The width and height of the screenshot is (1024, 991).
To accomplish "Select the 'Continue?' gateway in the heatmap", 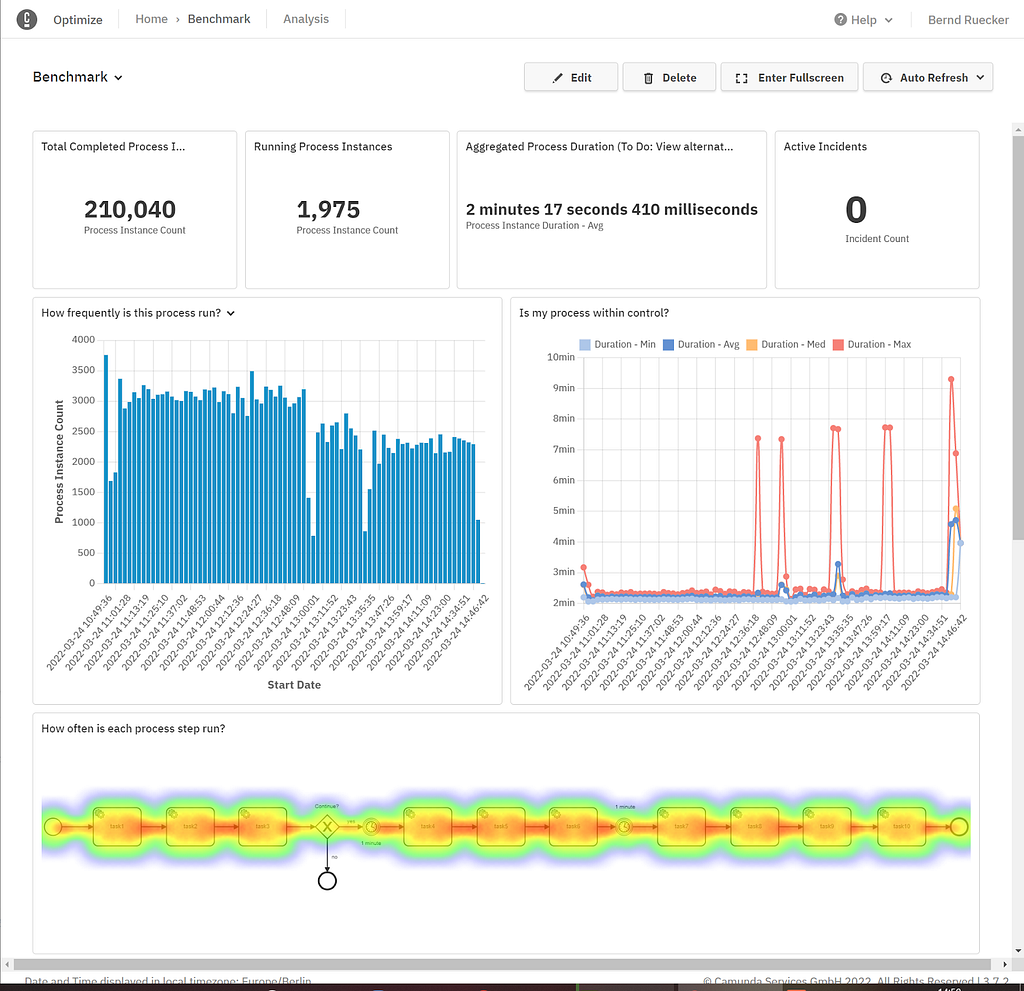I will click(x=327, y=827).
